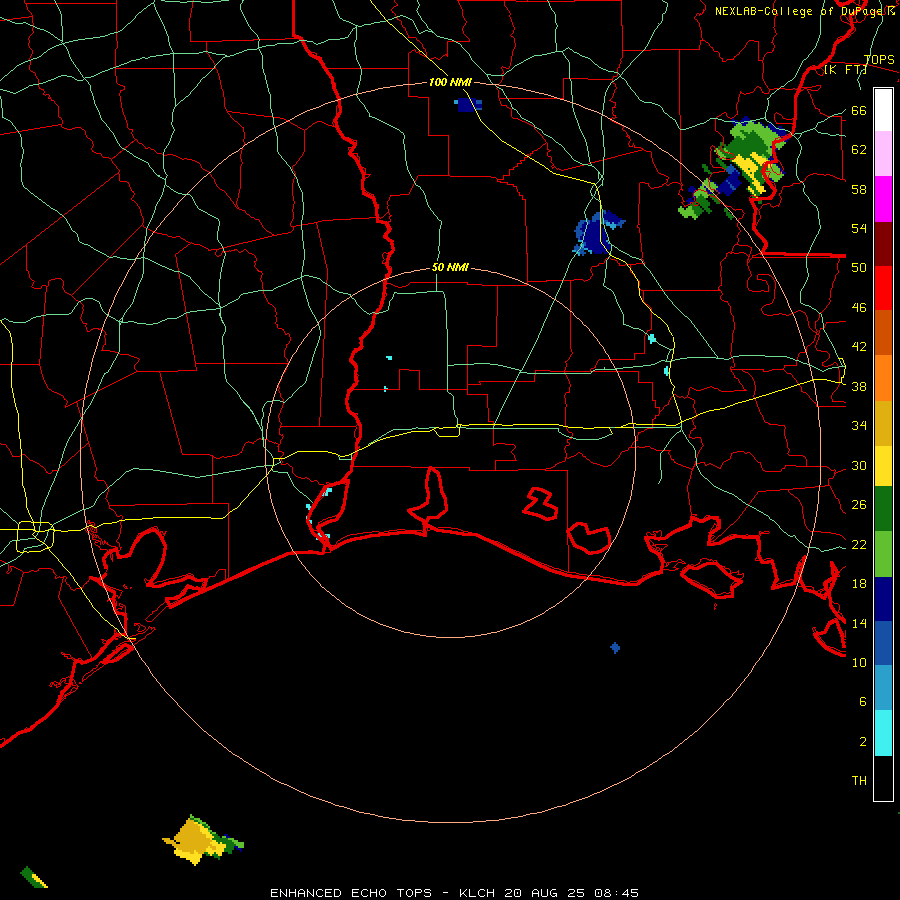Click the 6 legend value
Viewport: 900px width, 900px height.
click(863, 702)
